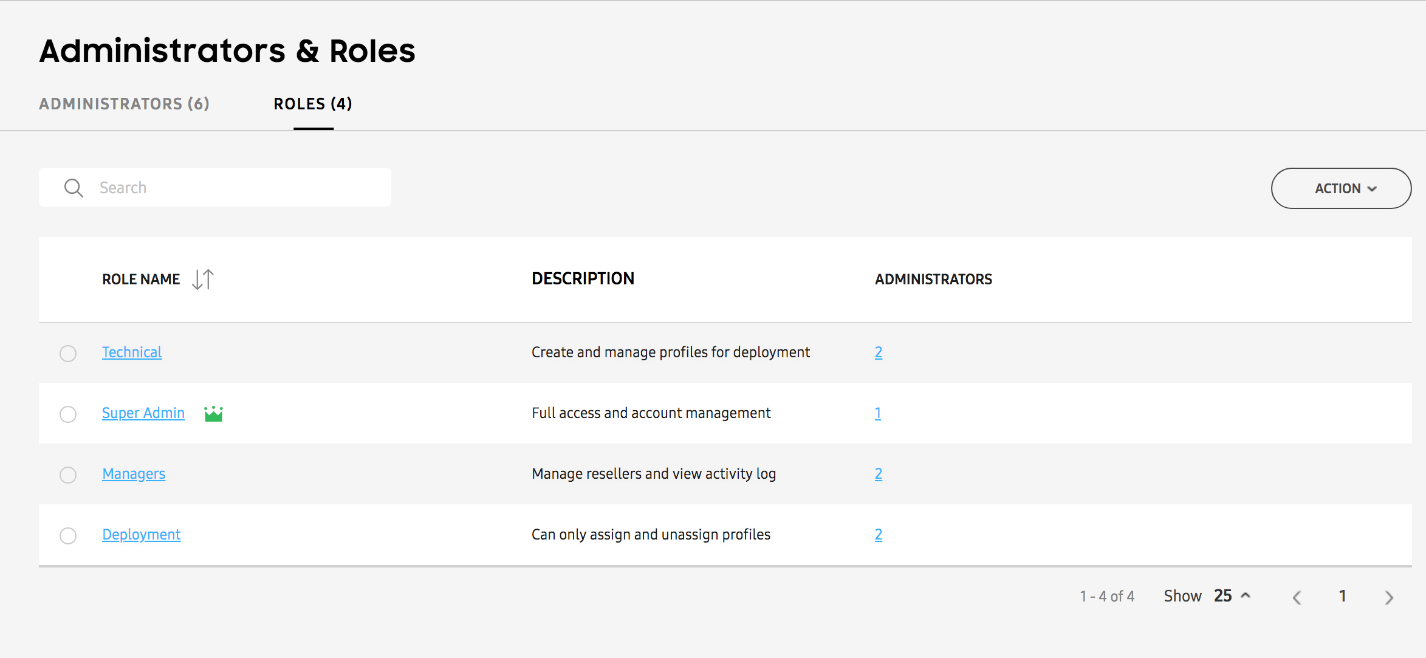Open the Super Admin role link
This screenshot has height=658, width=1426.
pyautogui.click(x=143, y=413)
